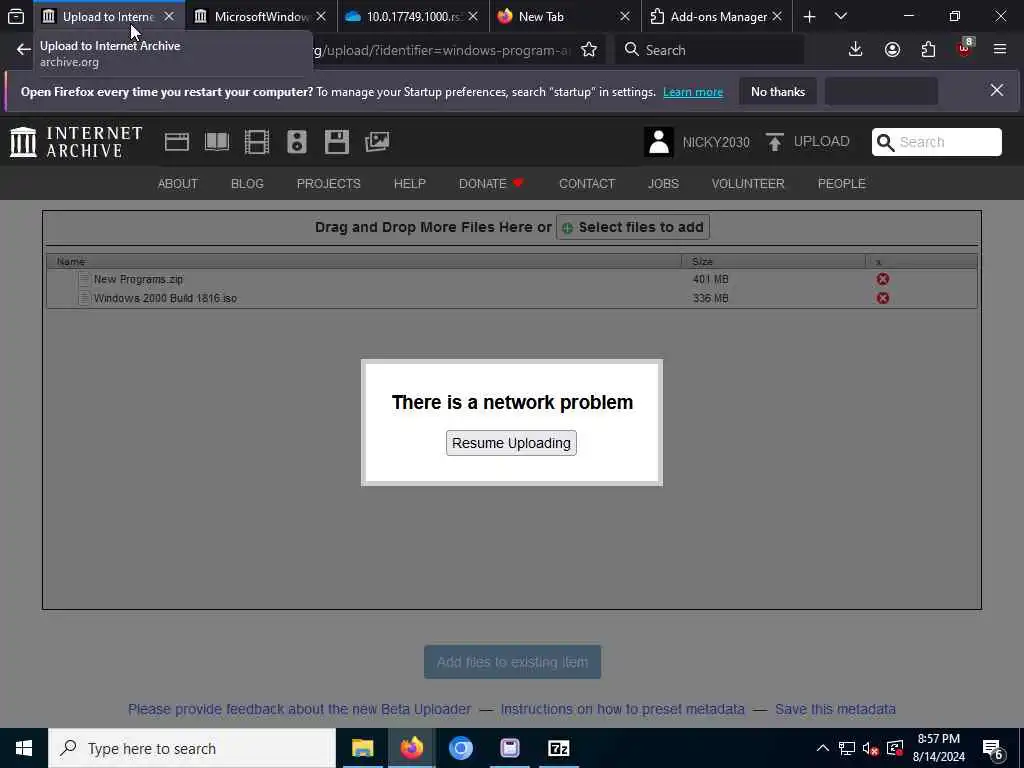
Task: Open the Web (Wayback) media icon
Action: pyautogui.click(x=176, y=142)
